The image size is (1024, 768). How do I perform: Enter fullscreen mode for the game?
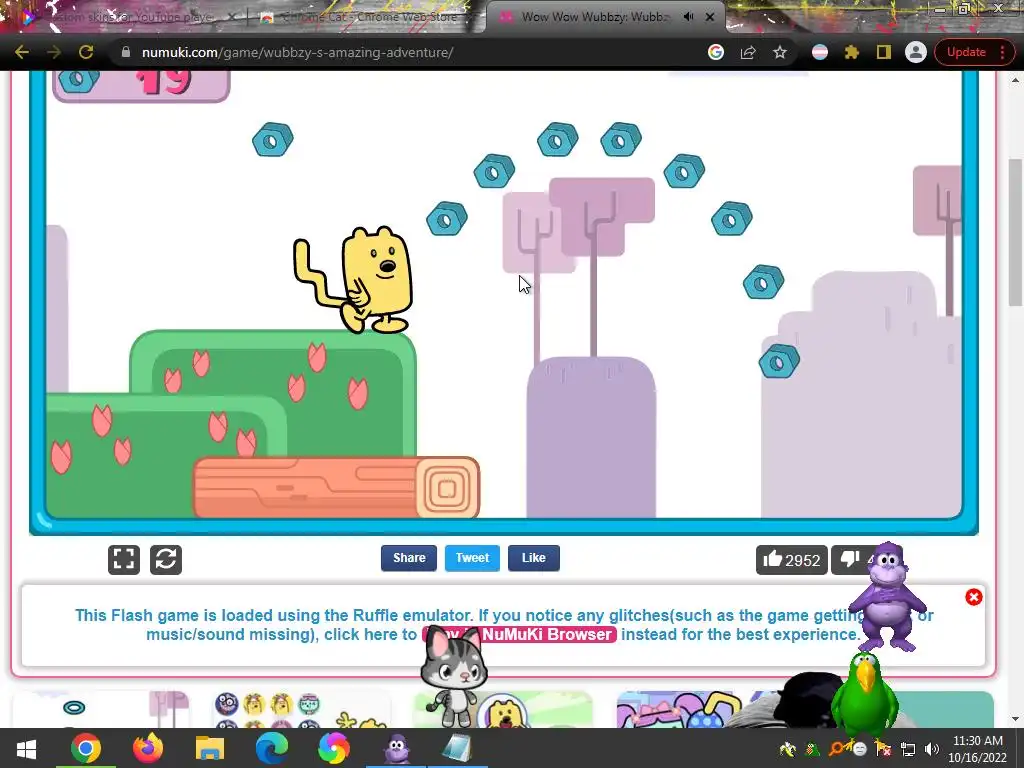(x=124, y=560)
